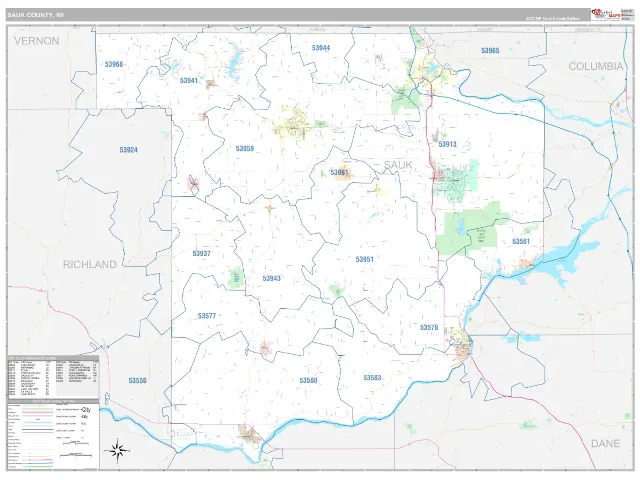Click the SAUK county label
This screenshot has height=480, width=640.
[398, 165]
